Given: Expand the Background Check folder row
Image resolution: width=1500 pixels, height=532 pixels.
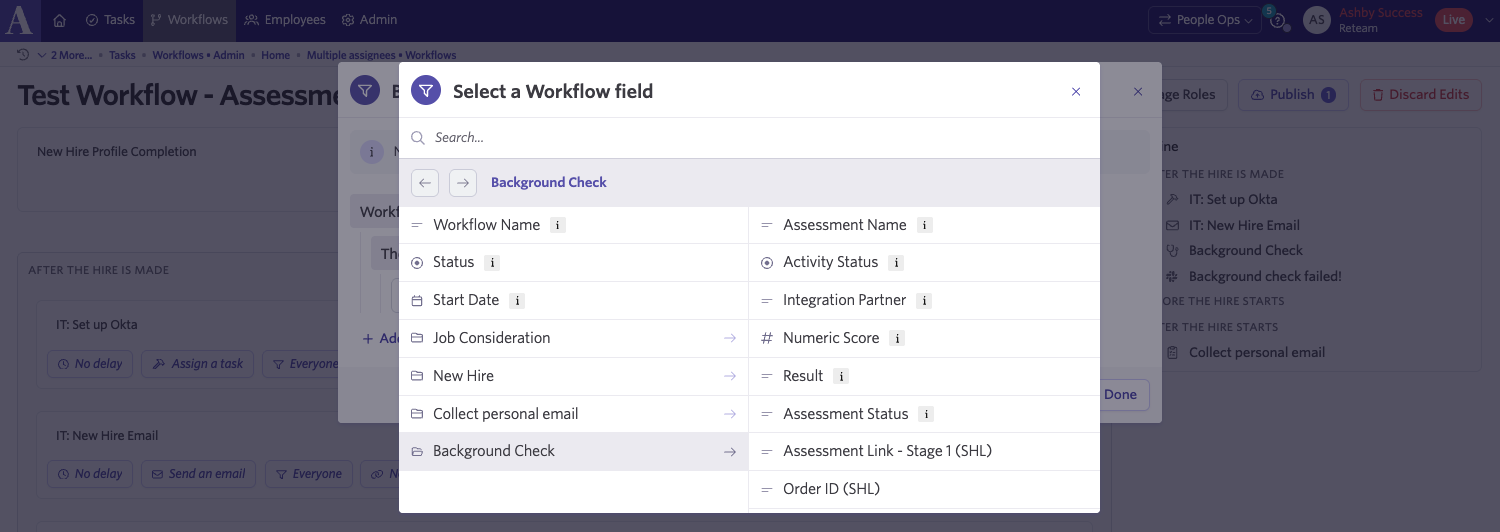Looking at the screenshot, I should coord(574,451).
